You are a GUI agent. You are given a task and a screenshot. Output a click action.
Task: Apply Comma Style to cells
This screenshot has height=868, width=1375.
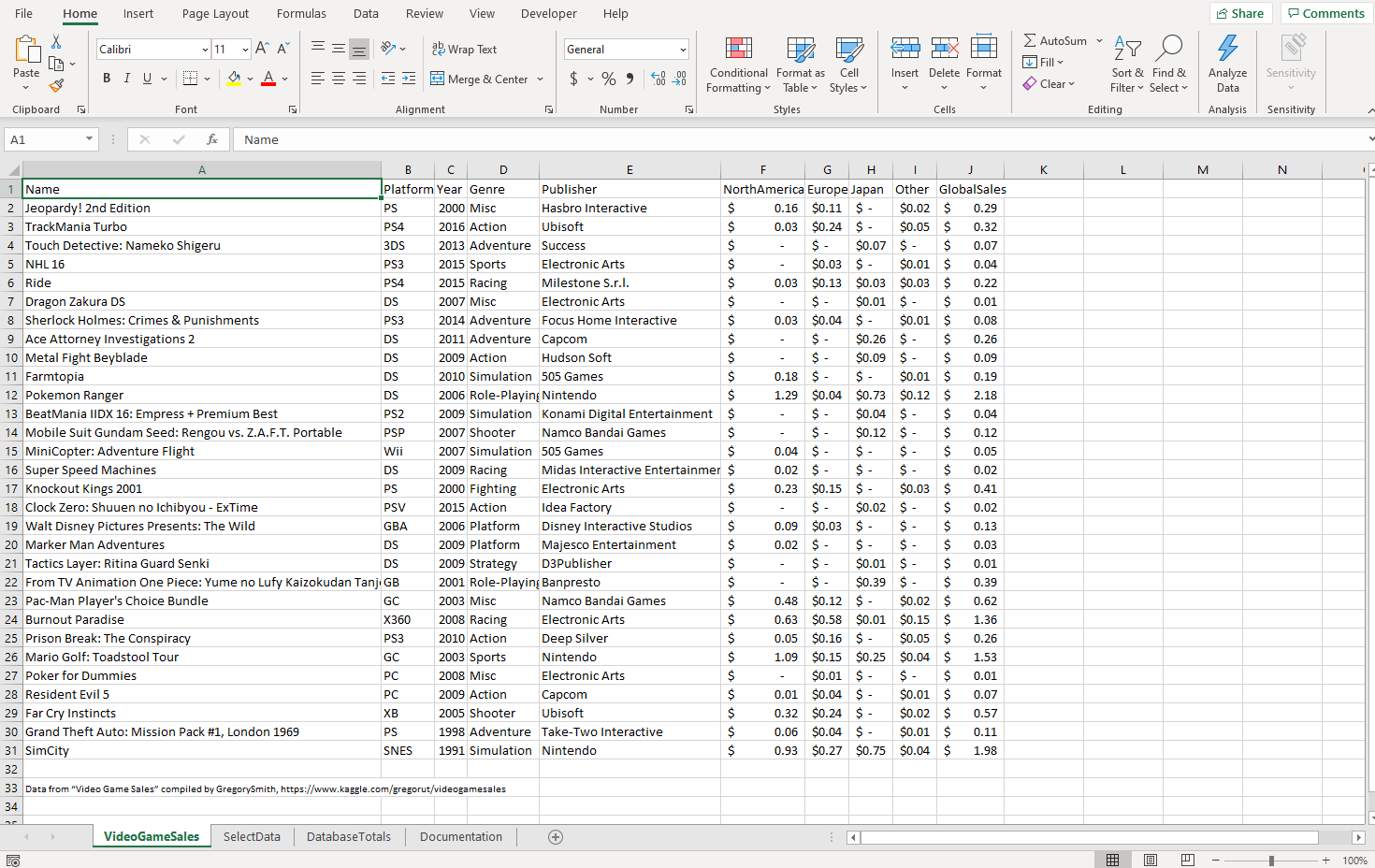[x=630, y=79]
